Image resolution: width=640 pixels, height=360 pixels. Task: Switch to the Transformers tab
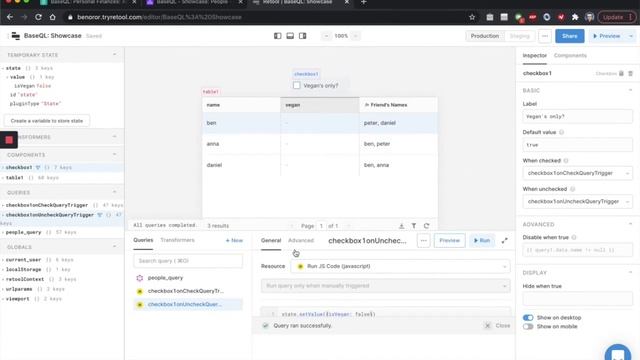pos(178,240)
